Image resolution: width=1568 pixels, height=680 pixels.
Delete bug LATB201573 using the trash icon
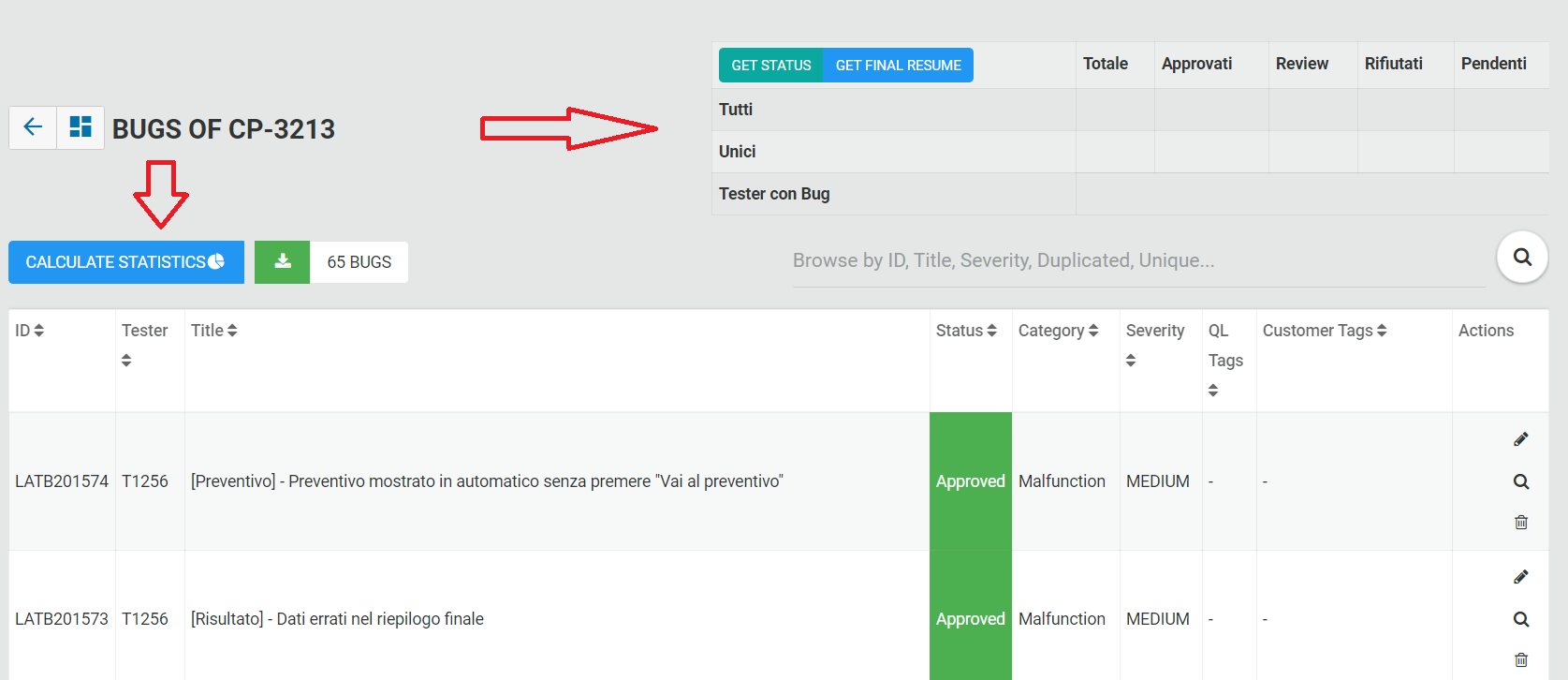coord(1521,659)
